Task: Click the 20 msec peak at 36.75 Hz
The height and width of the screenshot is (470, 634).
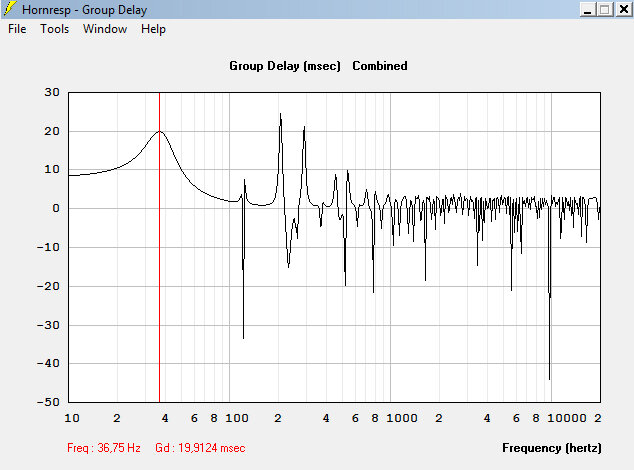Action: click(159, 131)
